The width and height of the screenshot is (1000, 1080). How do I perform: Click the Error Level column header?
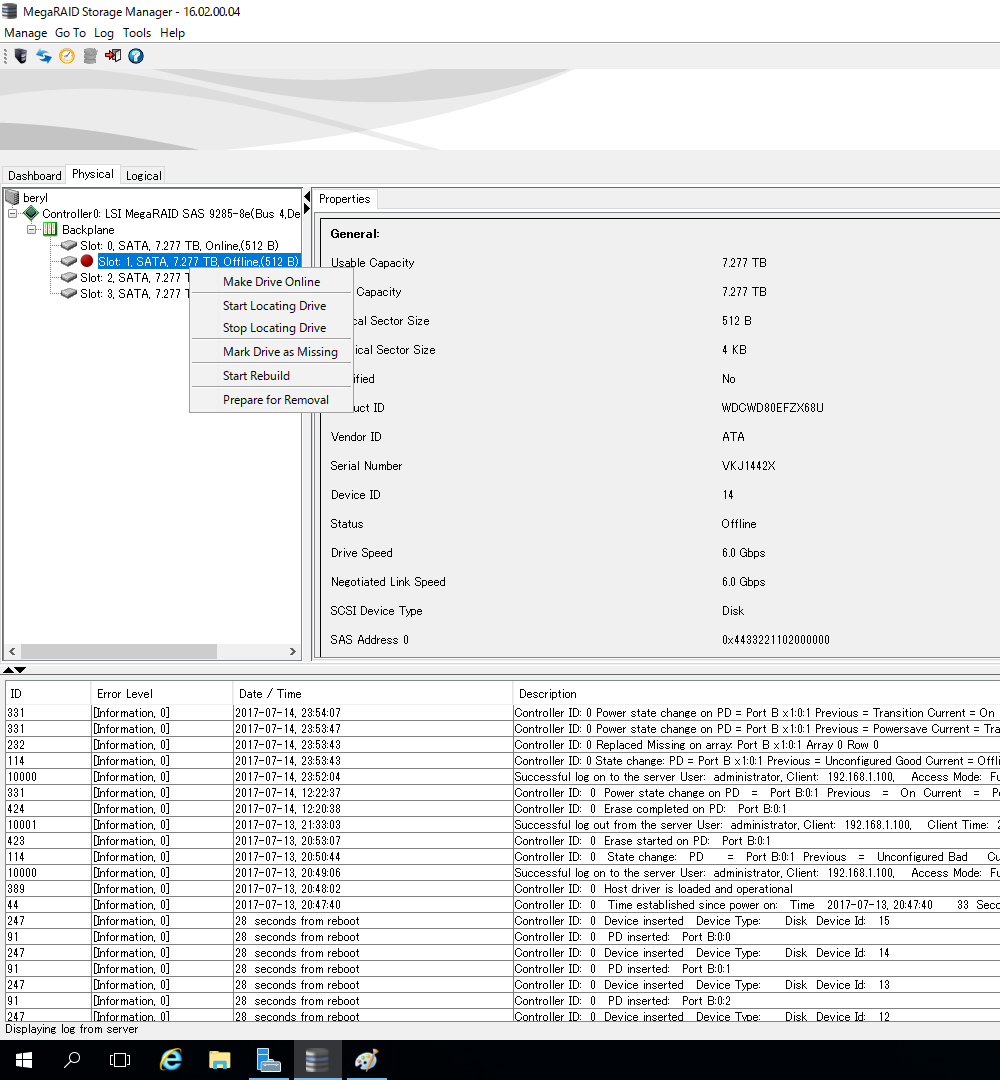click(162, 694)
